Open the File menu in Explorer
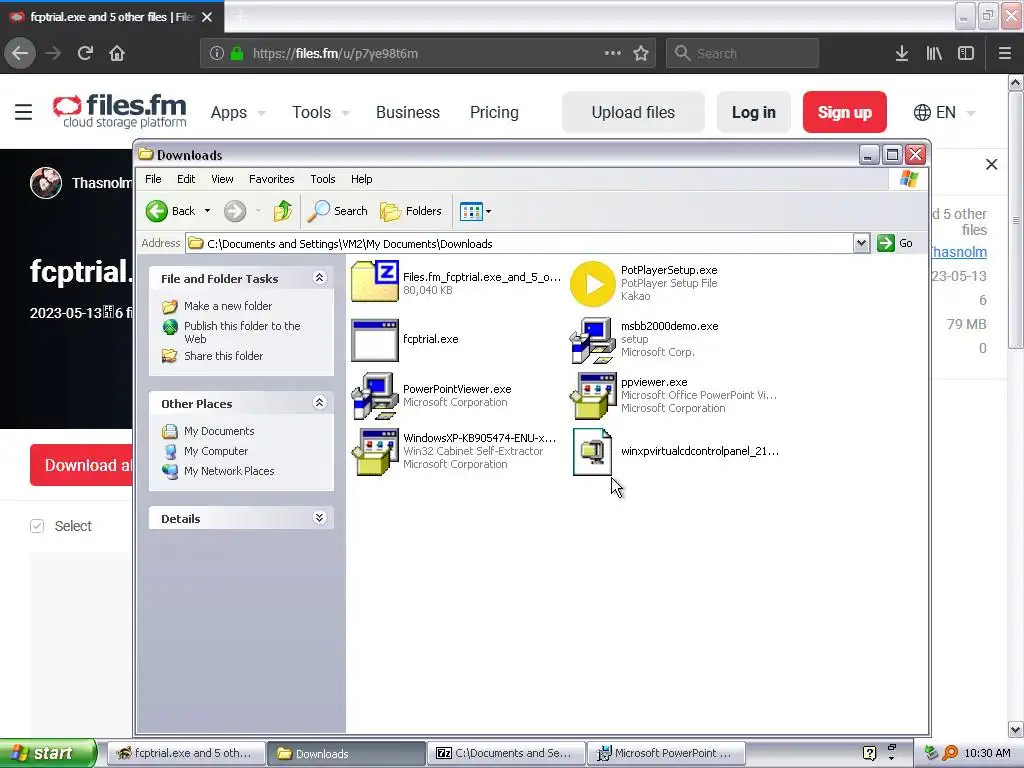 [x=153, y=179]
